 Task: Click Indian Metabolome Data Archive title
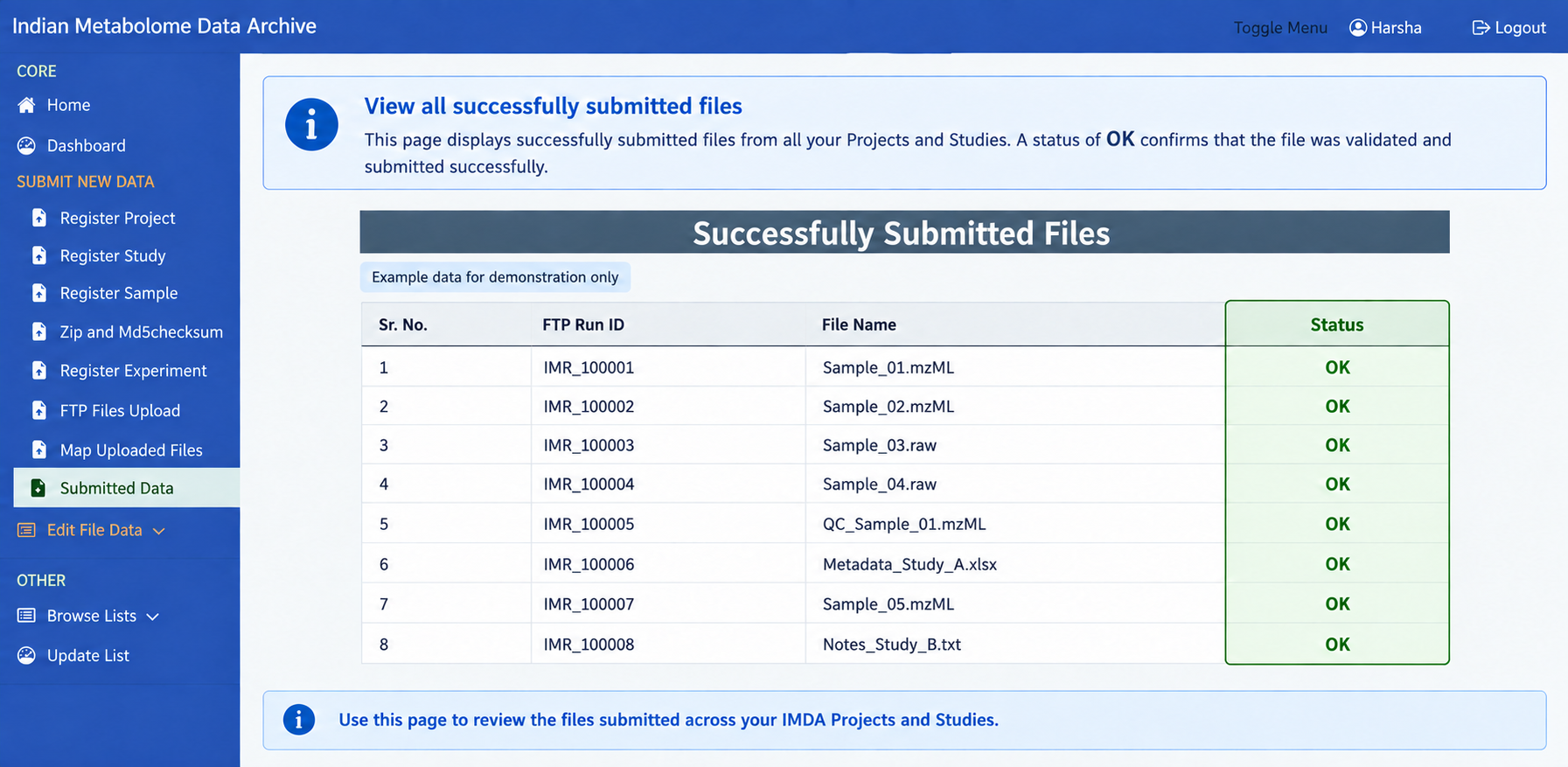point(164,26)
